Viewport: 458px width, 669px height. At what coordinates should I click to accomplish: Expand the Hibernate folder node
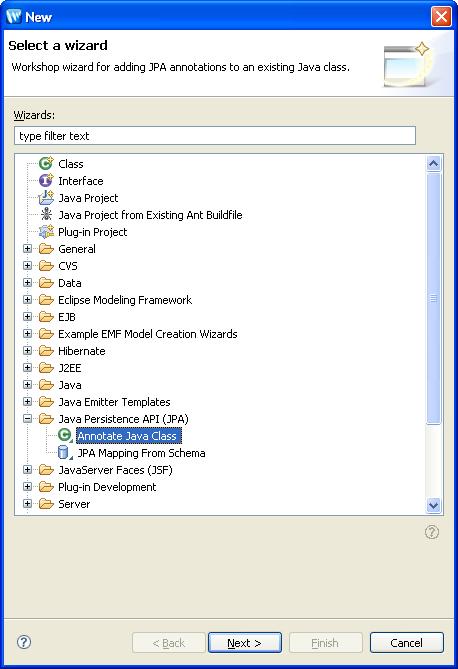27,350
